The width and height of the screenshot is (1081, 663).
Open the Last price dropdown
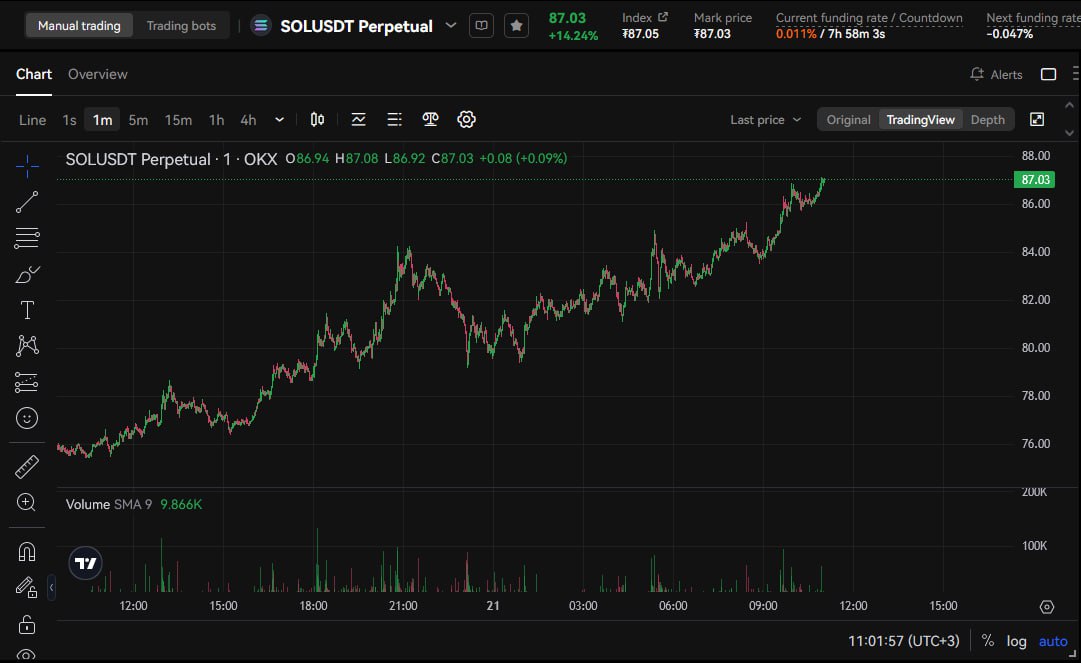(x=765, y=119)
